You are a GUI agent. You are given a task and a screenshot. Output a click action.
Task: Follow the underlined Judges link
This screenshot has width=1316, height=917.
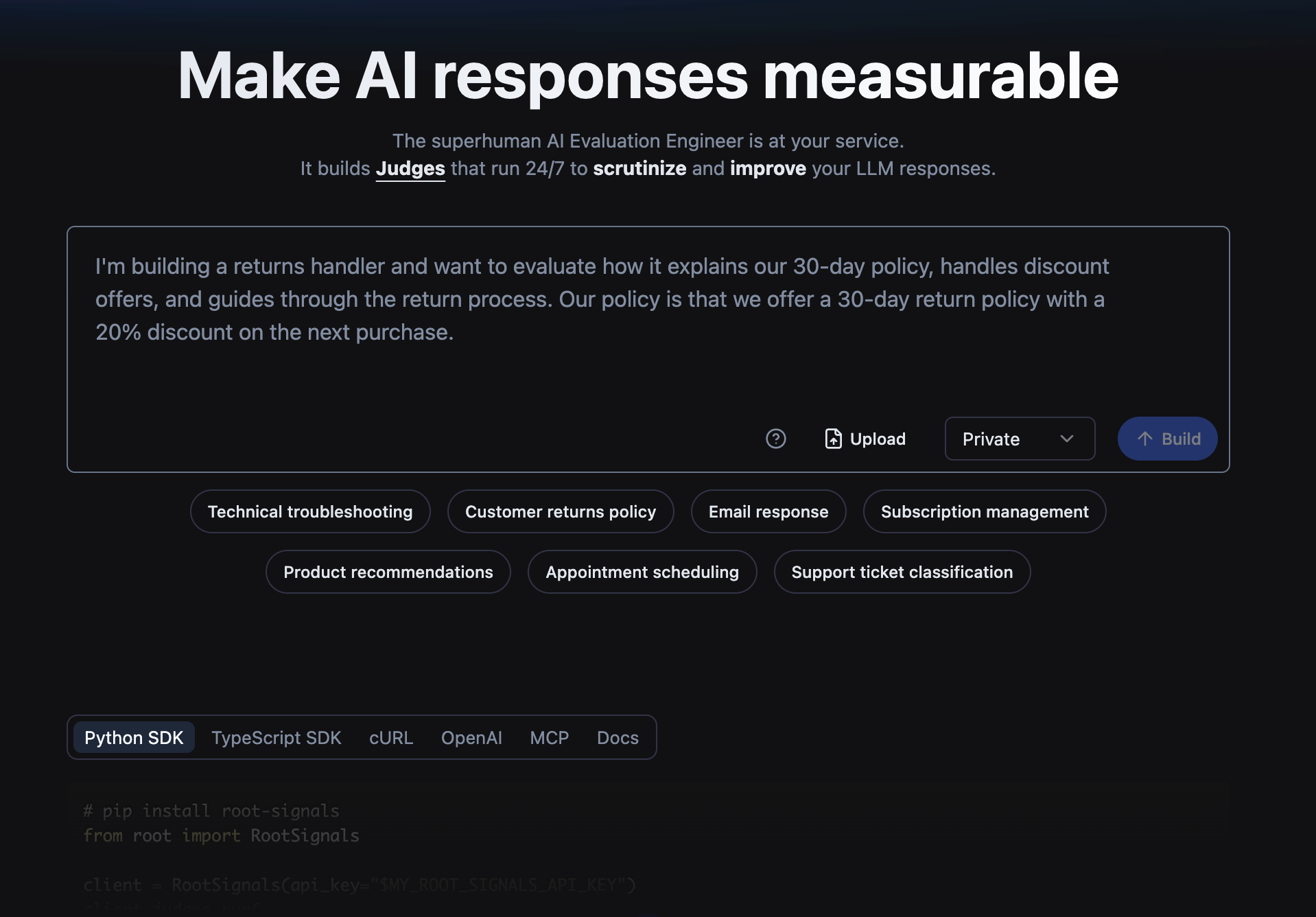pyautogui.click(x=410, y=168)
